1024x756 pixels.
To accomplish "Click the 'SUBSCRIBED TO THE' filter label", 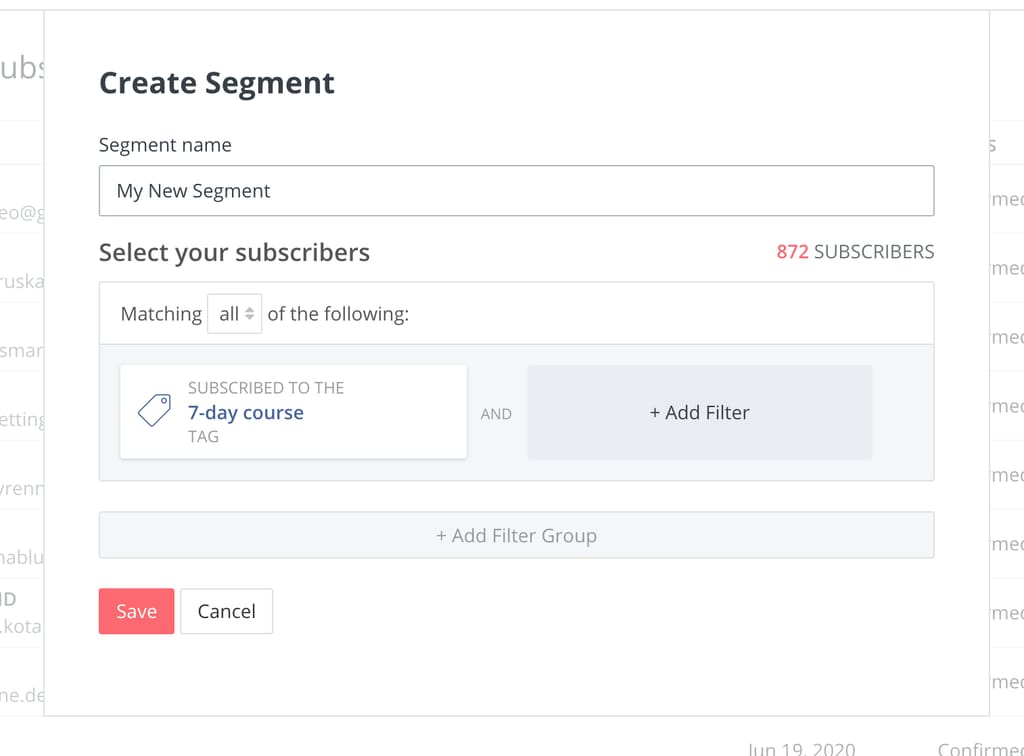I will [266, 388].
